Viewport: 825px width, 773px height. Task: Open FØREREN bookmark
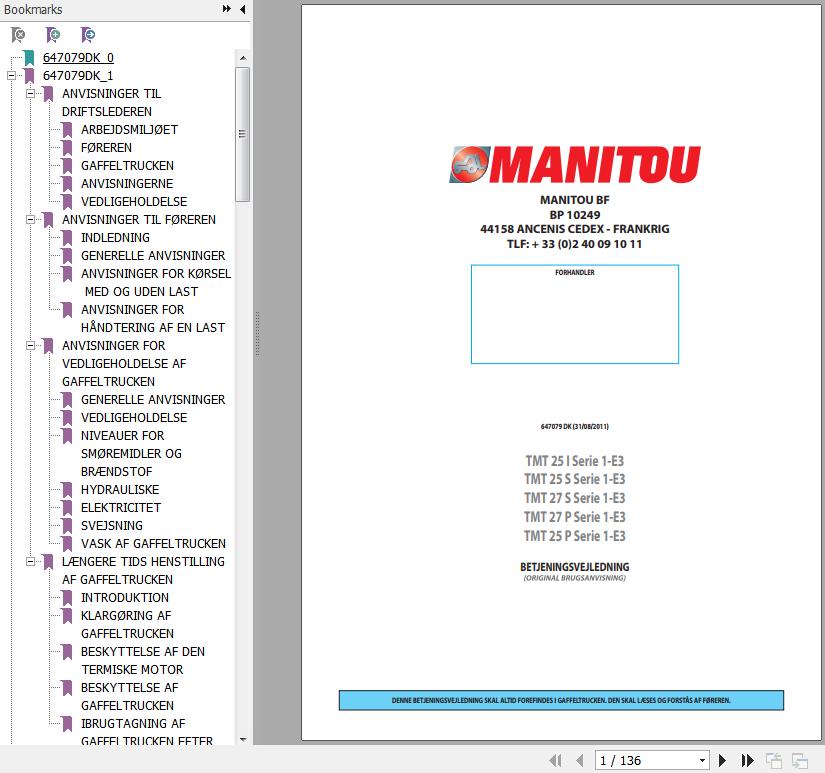click(x=106, y=148)
